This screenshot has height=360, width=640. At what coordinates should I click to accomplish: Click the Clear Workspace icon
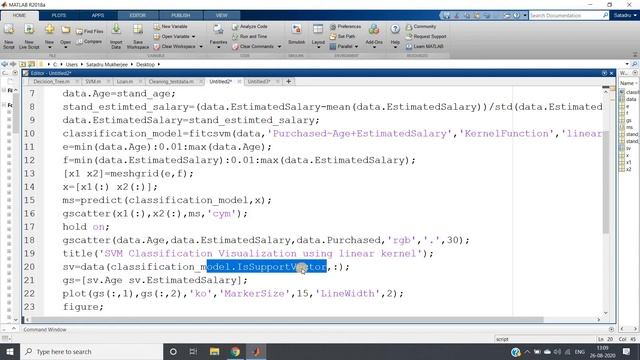coord(157,47)
